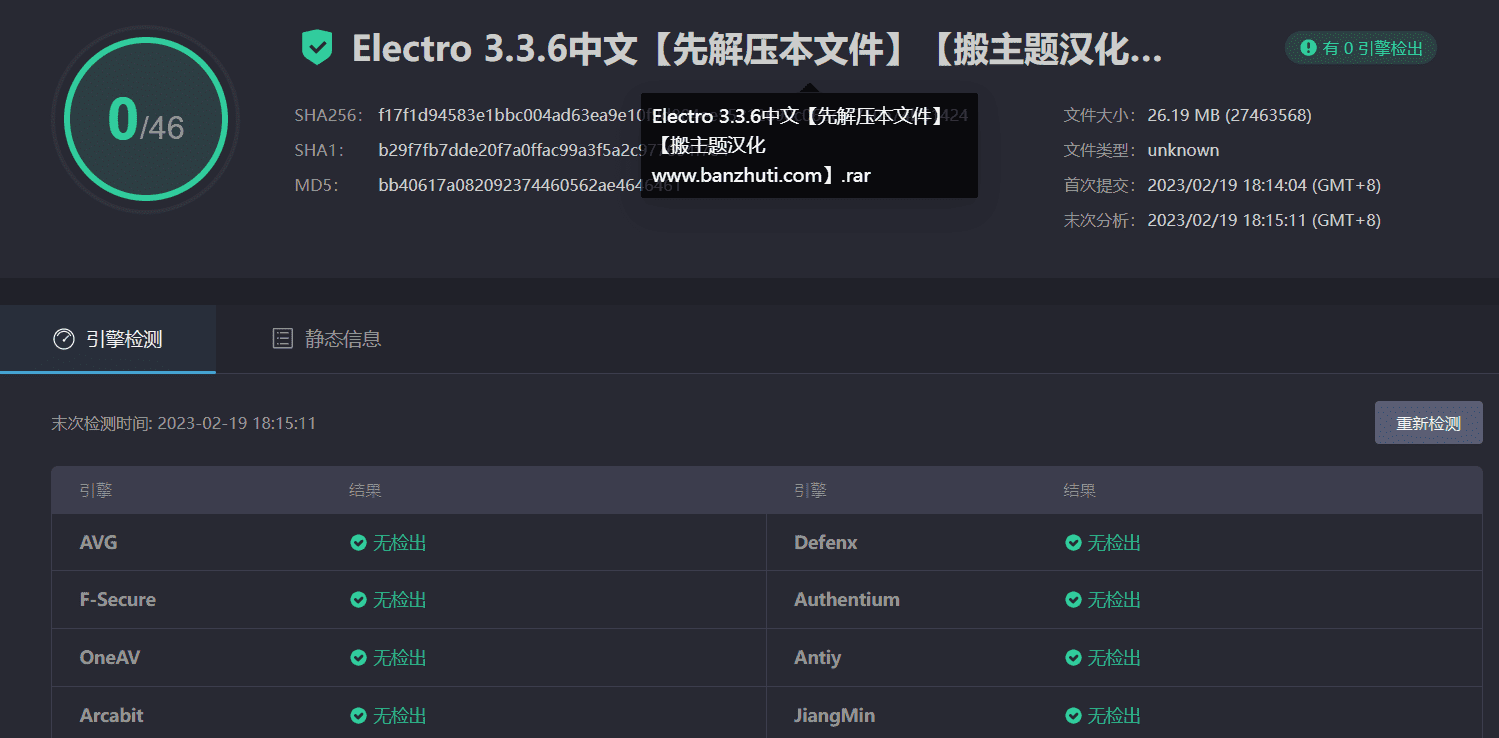Click 无检出 result text for OneAV

coord(400,658)
